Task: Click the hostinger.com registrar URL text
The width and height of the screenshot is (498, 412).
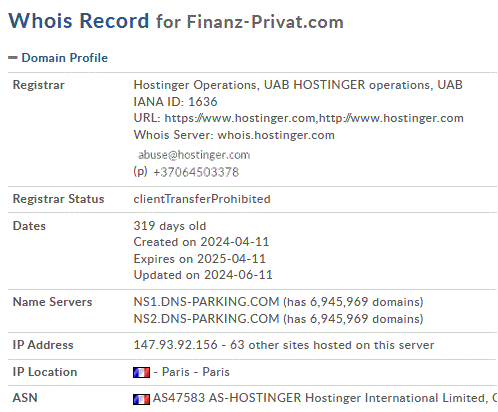Action: pos(314,118)
